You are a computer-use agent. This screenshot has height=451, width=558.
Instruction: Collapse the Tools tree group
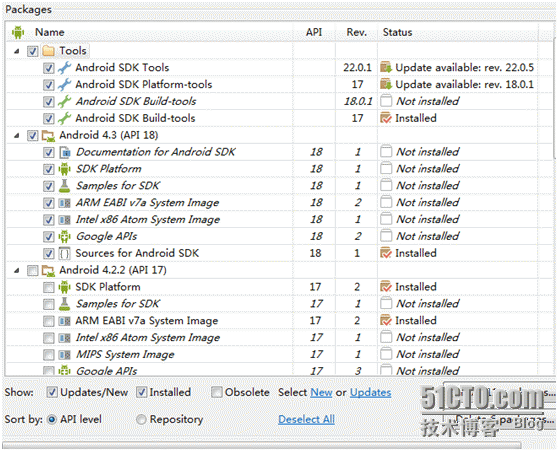[x=16, y=51]
